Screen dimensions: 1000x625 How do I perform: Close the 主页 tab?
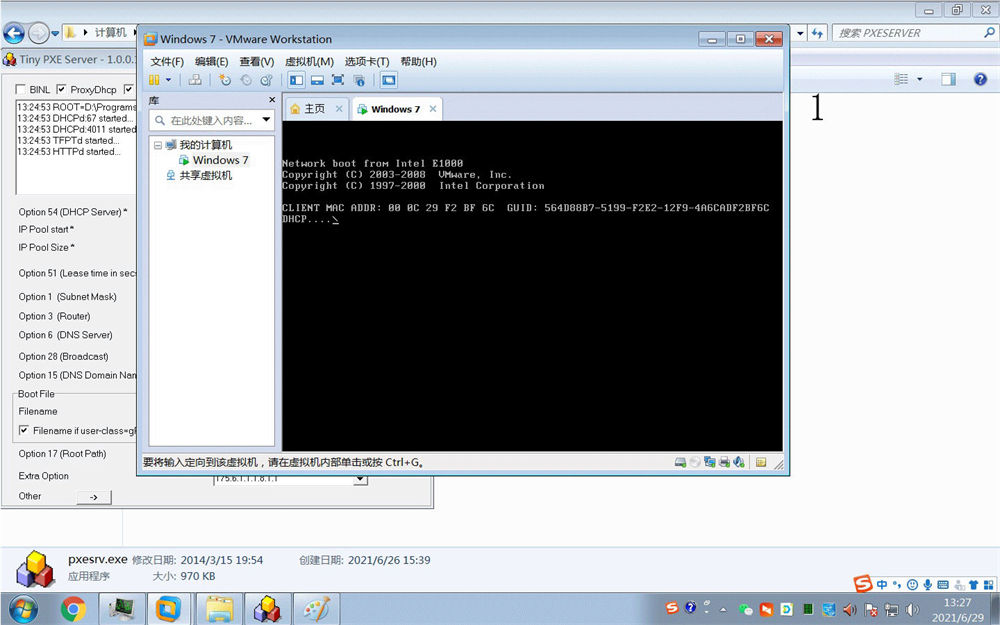339,109
